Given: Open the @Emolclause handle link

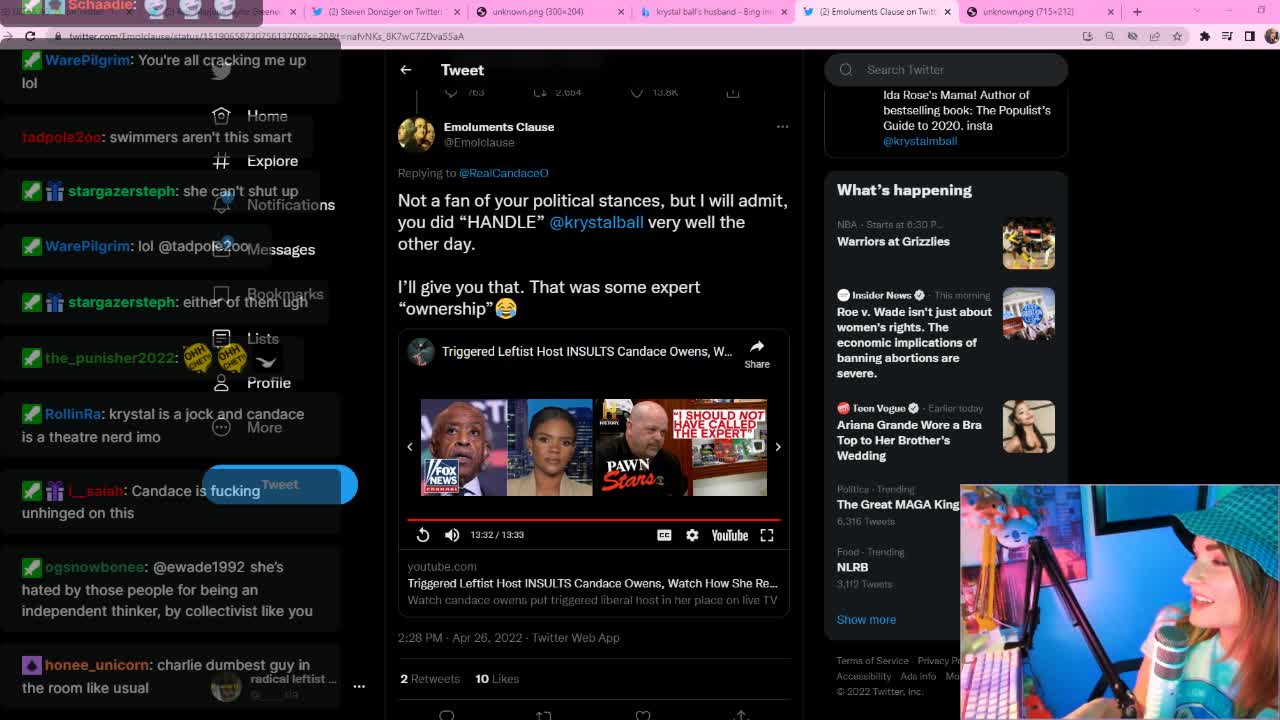Looking at the screenshot, I should pyautogui.click(x=479, y=143).
